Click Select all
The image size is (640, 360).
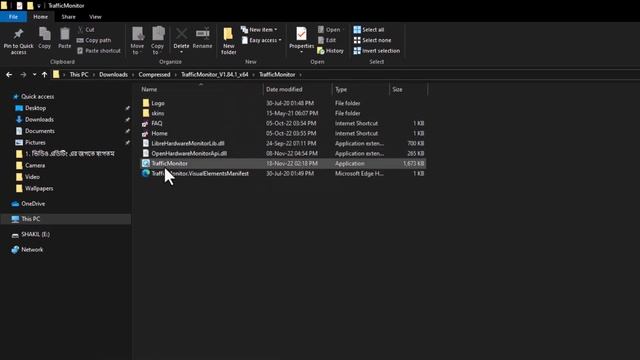click(369, 30)
